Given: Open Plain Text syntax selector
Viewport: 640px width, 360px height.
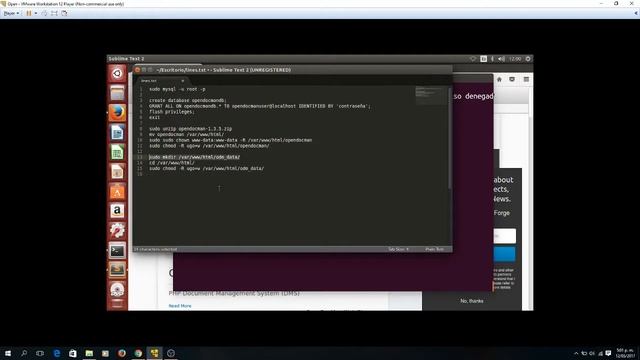Looking at the screenshot, I should coord(434,249).
